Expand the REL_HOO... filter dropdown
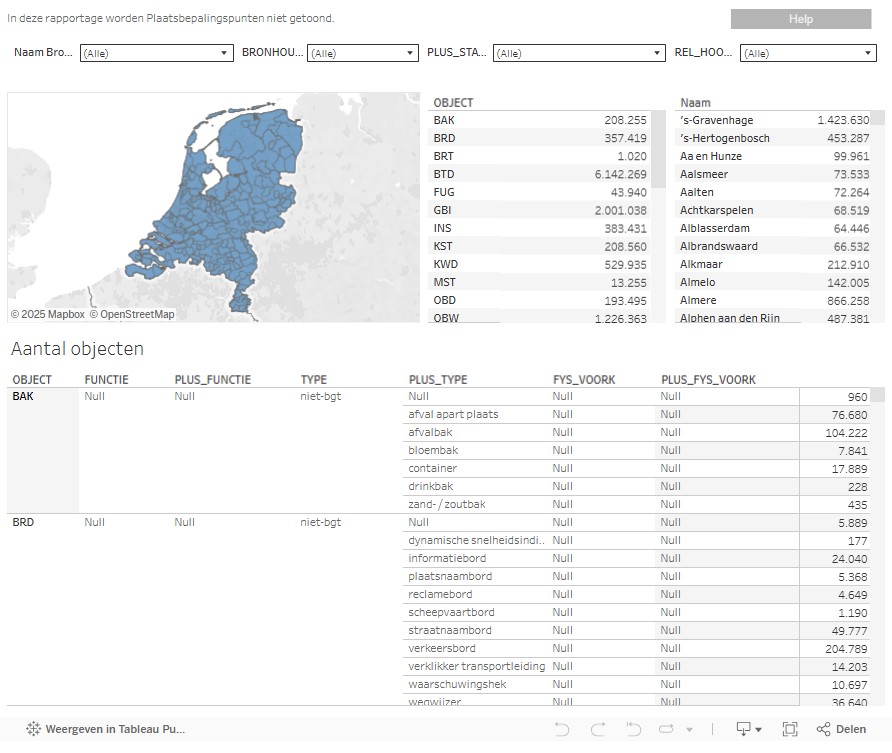This screenshot has height=753, width=892. click(x=807, y=53)
